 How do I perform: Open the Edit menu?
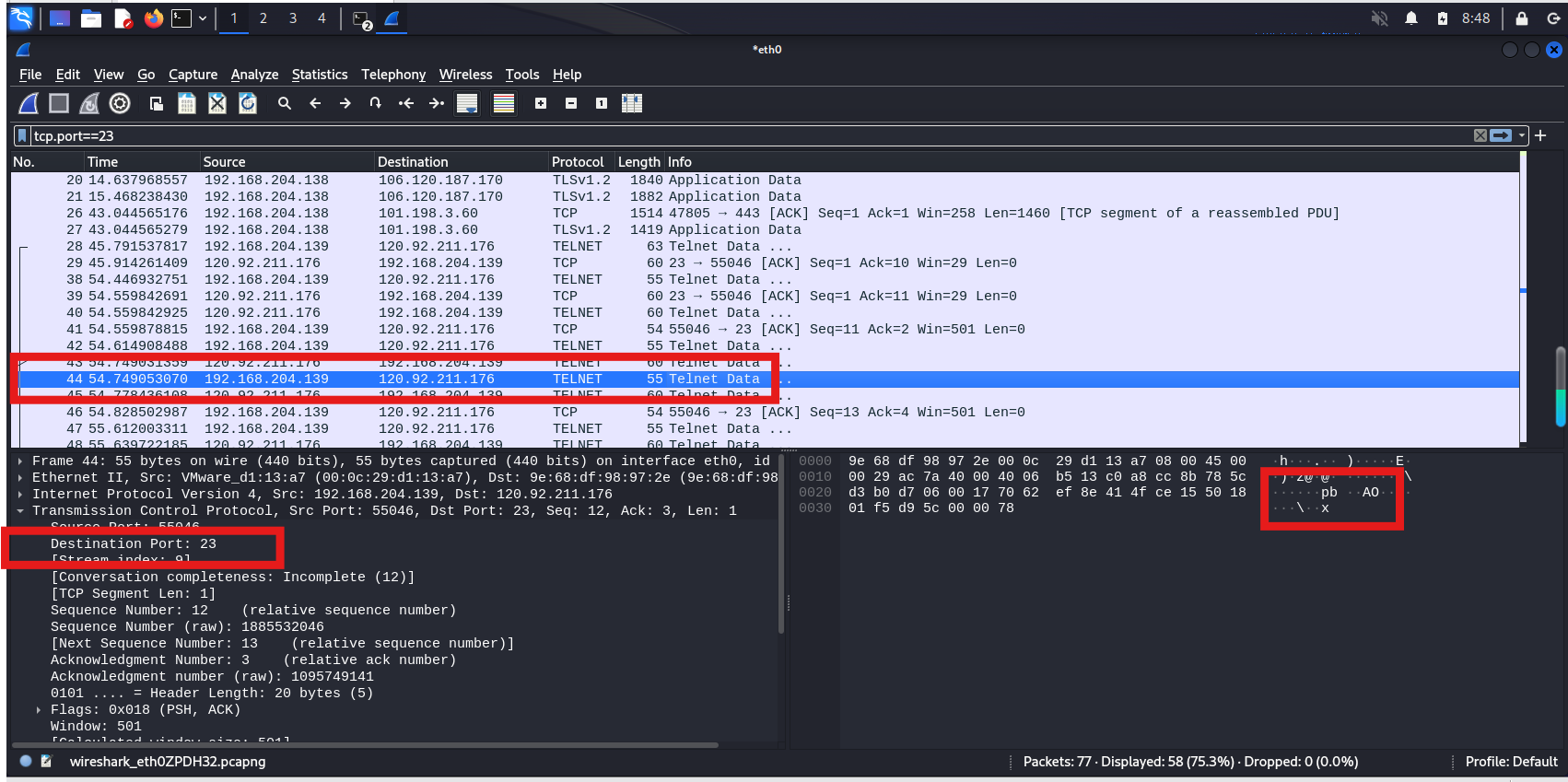[x=67, y=75]
